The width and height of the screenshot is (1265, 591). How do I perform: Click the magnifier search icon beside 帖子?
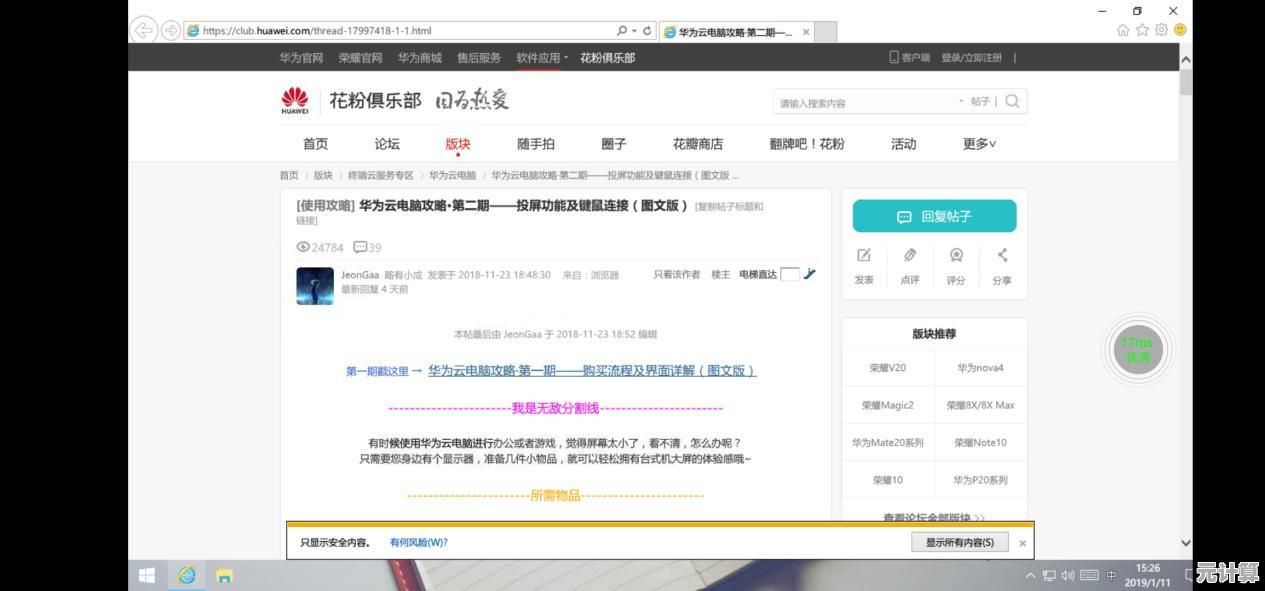(1012, 101)
